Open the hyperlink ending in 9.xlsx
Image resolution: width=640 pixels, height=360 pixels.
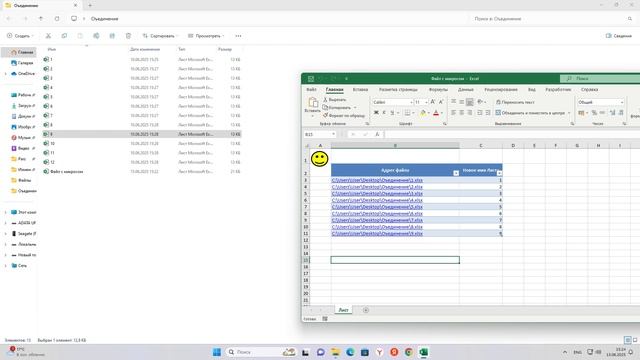pyautogui.click(x=377, y=233)
